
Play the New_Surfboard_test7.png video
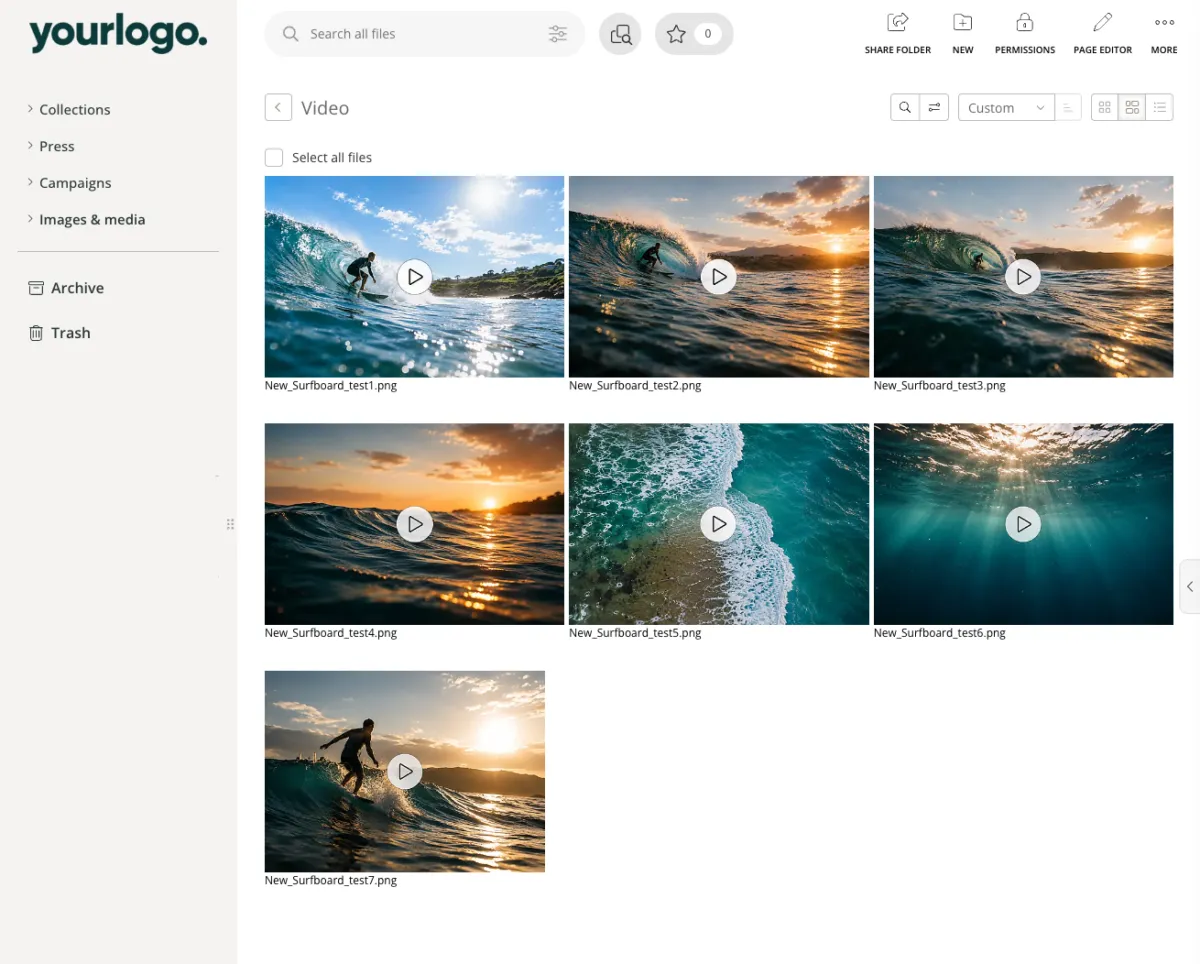point(404,771)
